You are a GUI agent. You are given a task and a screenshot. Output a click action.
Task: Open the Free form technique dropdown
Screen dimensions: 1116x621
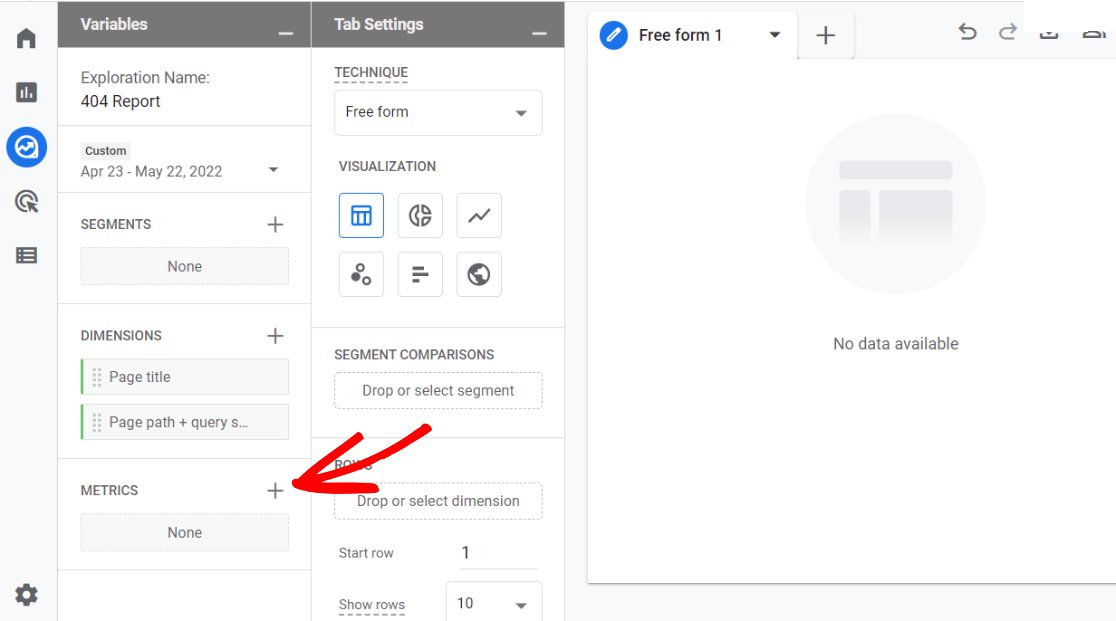[437, 112]
